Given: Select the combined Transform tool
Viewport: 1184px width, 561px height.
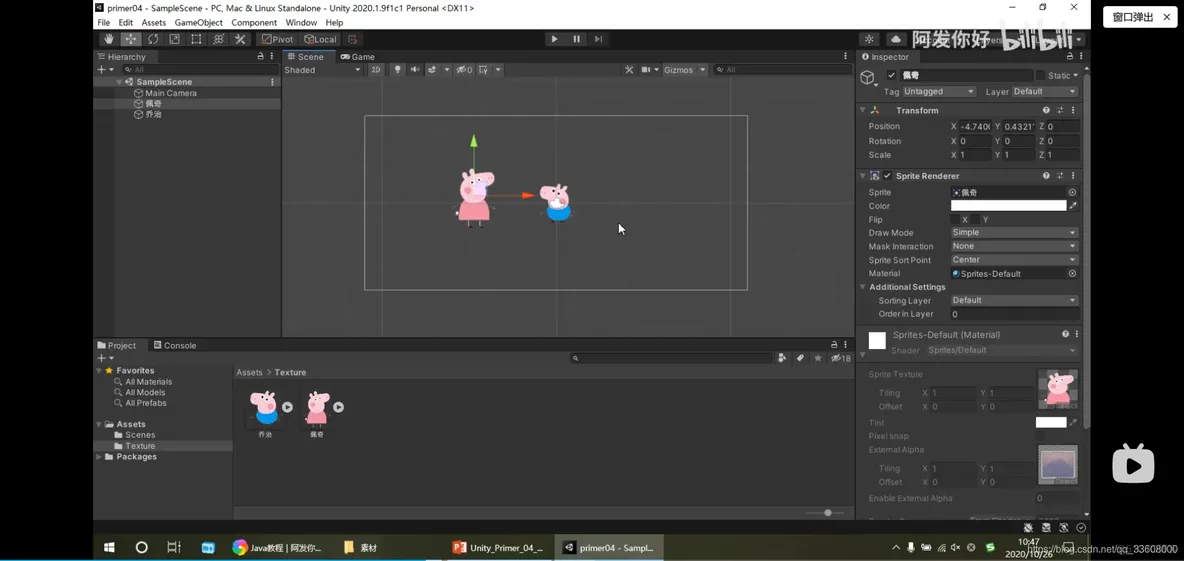Looking at the screenshot, I should [x=218, y=39].
